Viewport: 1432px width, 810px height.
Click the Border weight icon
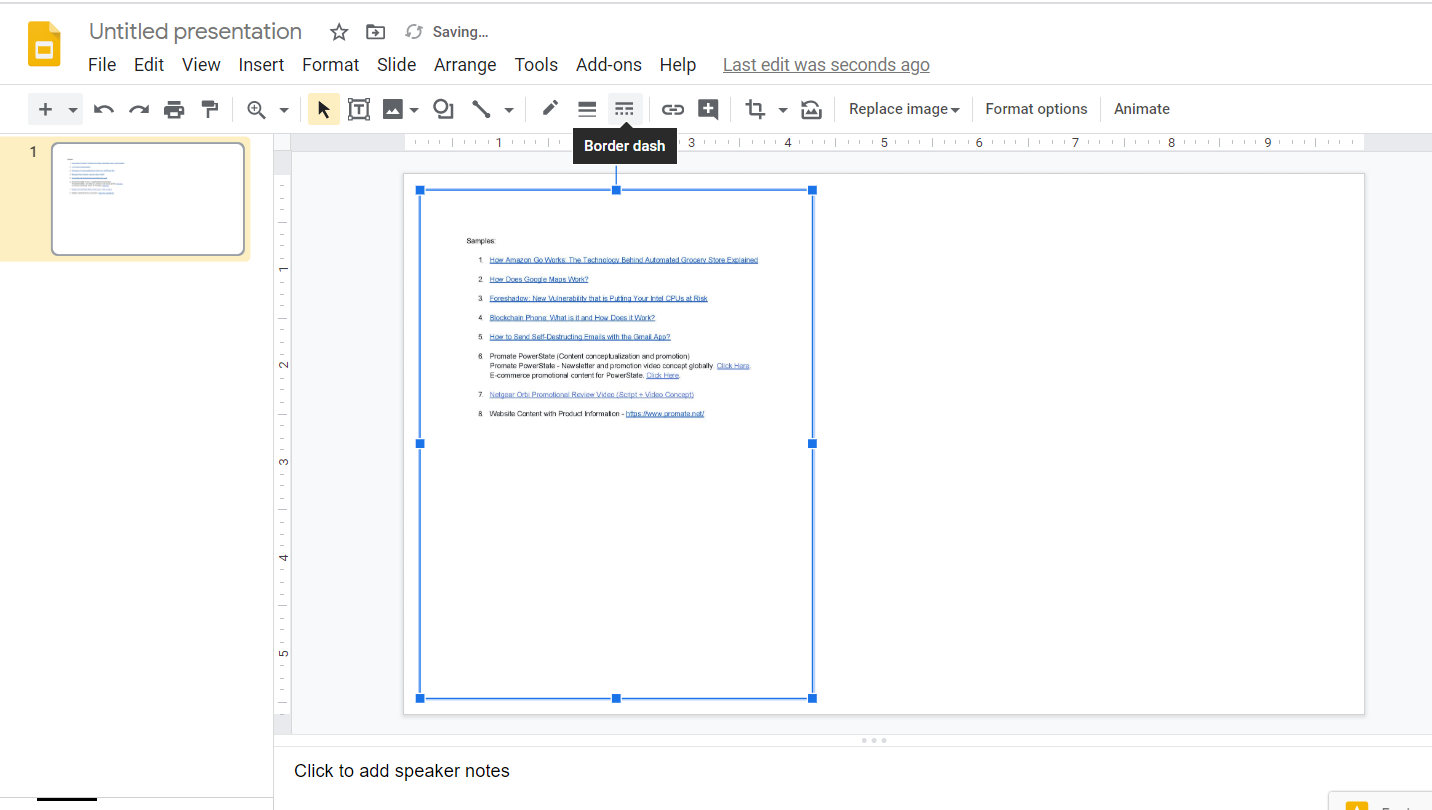click(x=586, y=109)
